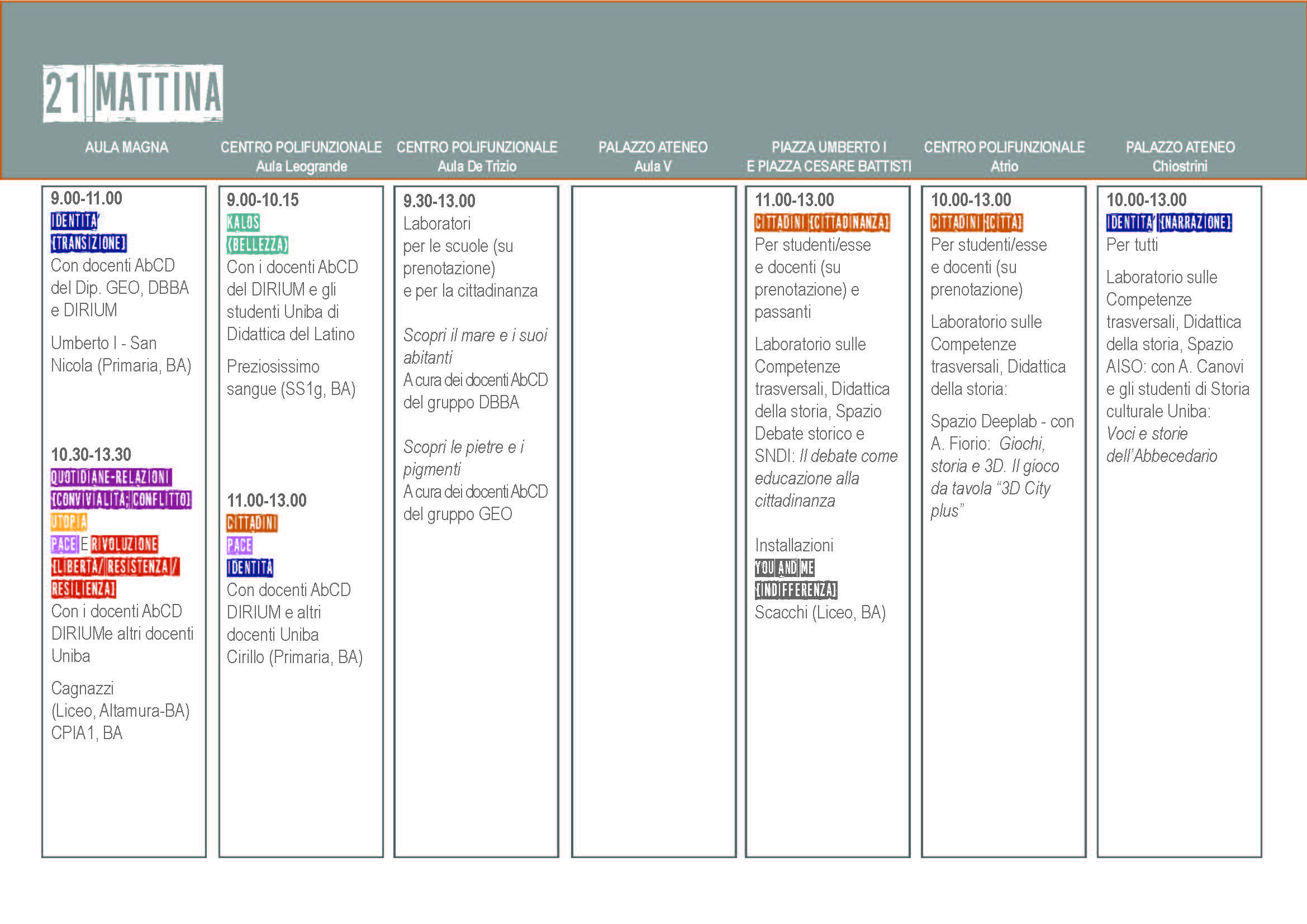Click the grey YOU AND ME tag
The width and height of the screenshot is (1307, 924).
tap(785, 568)
